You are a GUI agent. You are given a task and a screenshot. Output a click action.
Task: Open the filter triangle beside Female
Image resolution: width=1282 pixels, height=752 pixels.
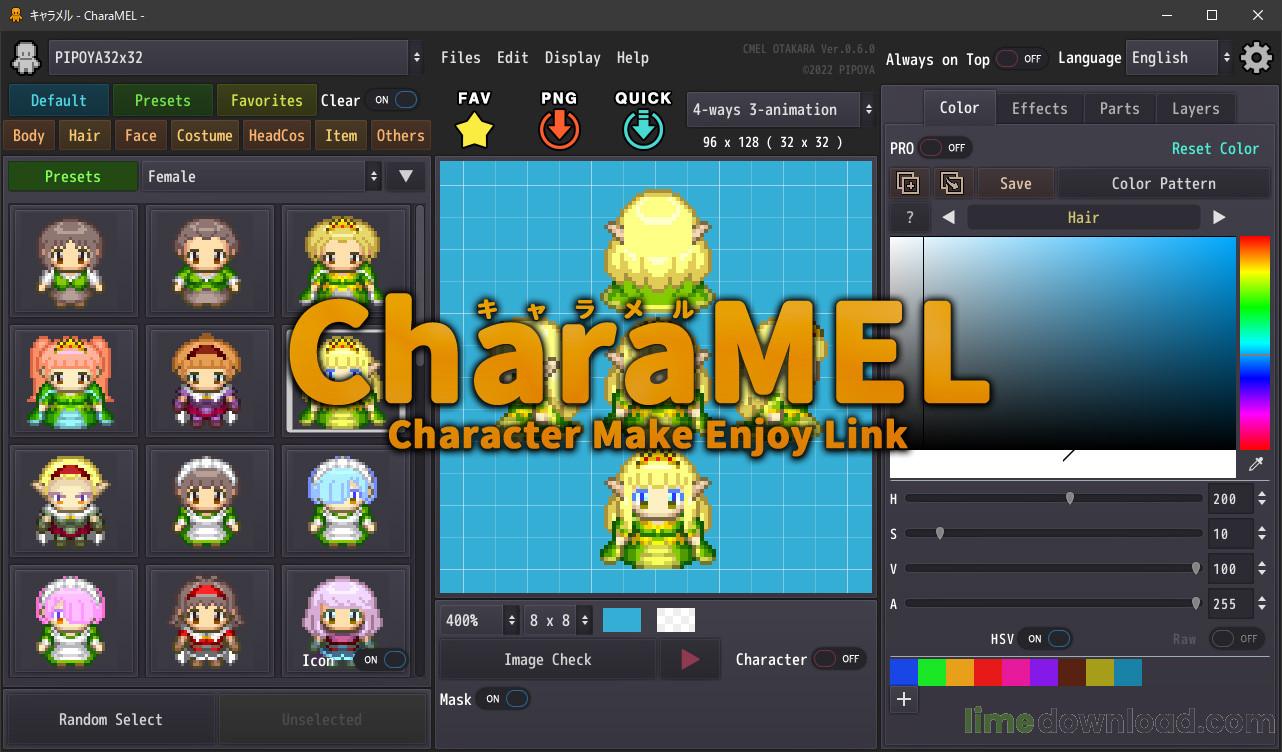(405, 176)
